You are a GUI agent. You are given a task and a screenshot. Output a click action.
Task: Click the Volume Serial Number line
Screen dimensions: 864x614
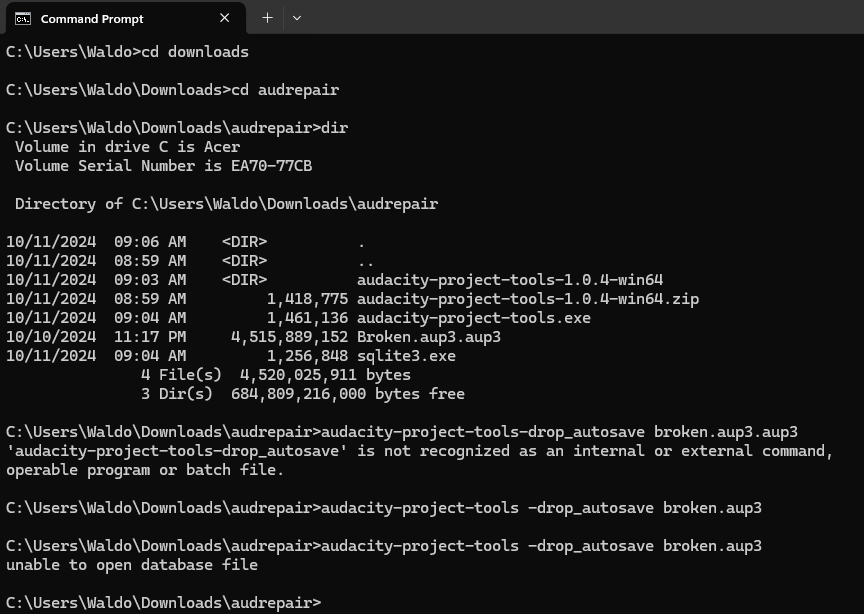(x=163, y=166)
